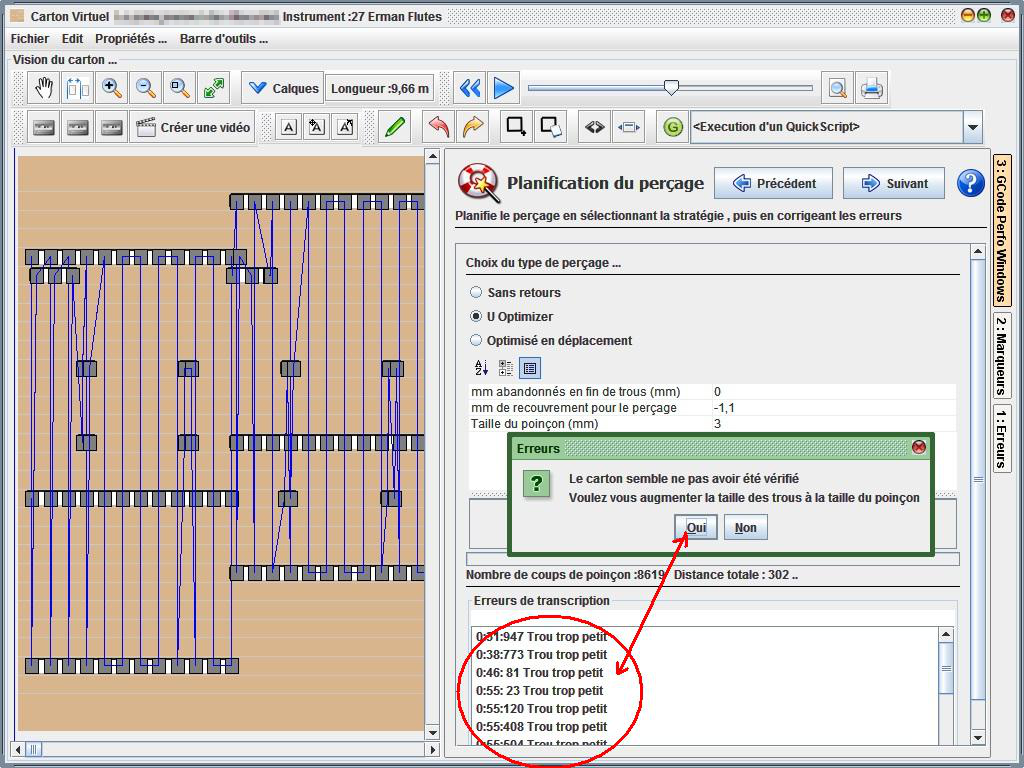Click the zoom out magnifier icon

click(146, 88)
